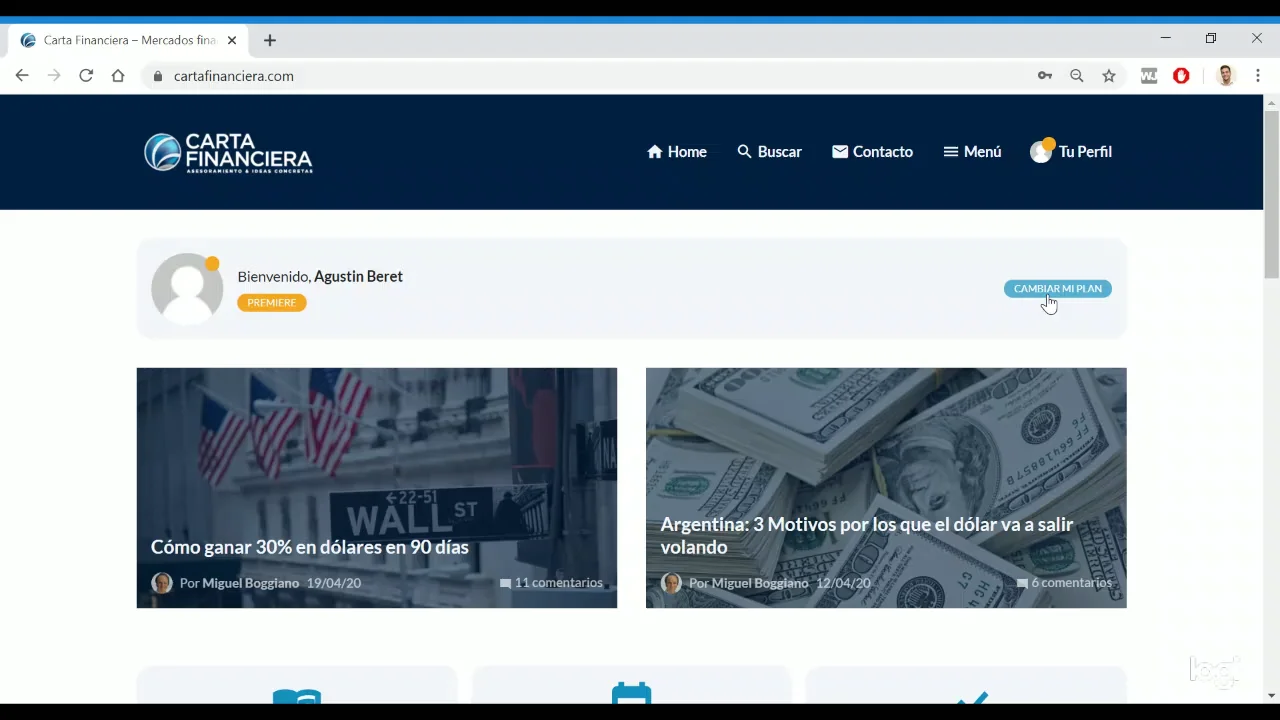Open the Menú hamburger item
The height and width of the screenshot is (720, 1280).
pyautogui.click(x=972, y=152)
